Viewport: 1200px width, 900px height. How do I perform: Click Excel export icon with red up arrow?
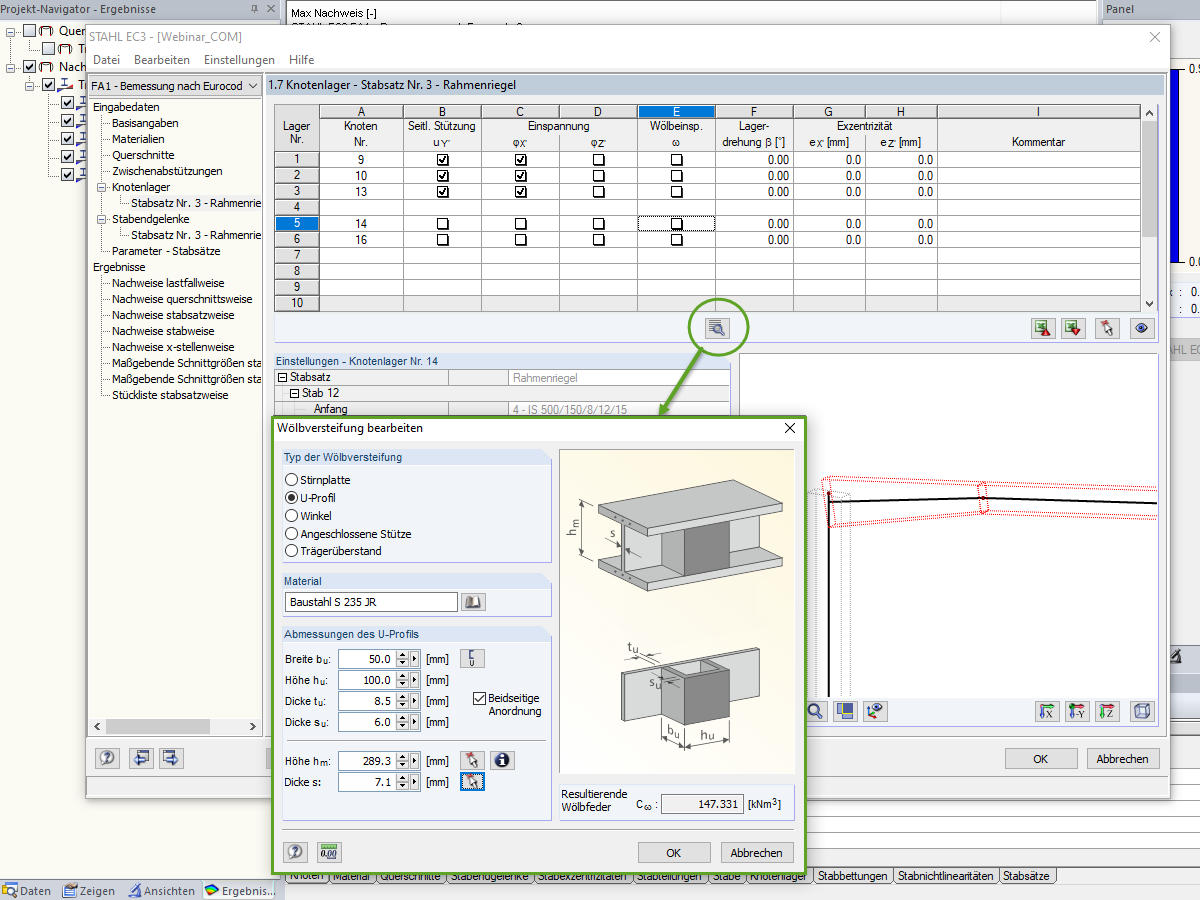pyautogui.click(x=1044, y=327)
